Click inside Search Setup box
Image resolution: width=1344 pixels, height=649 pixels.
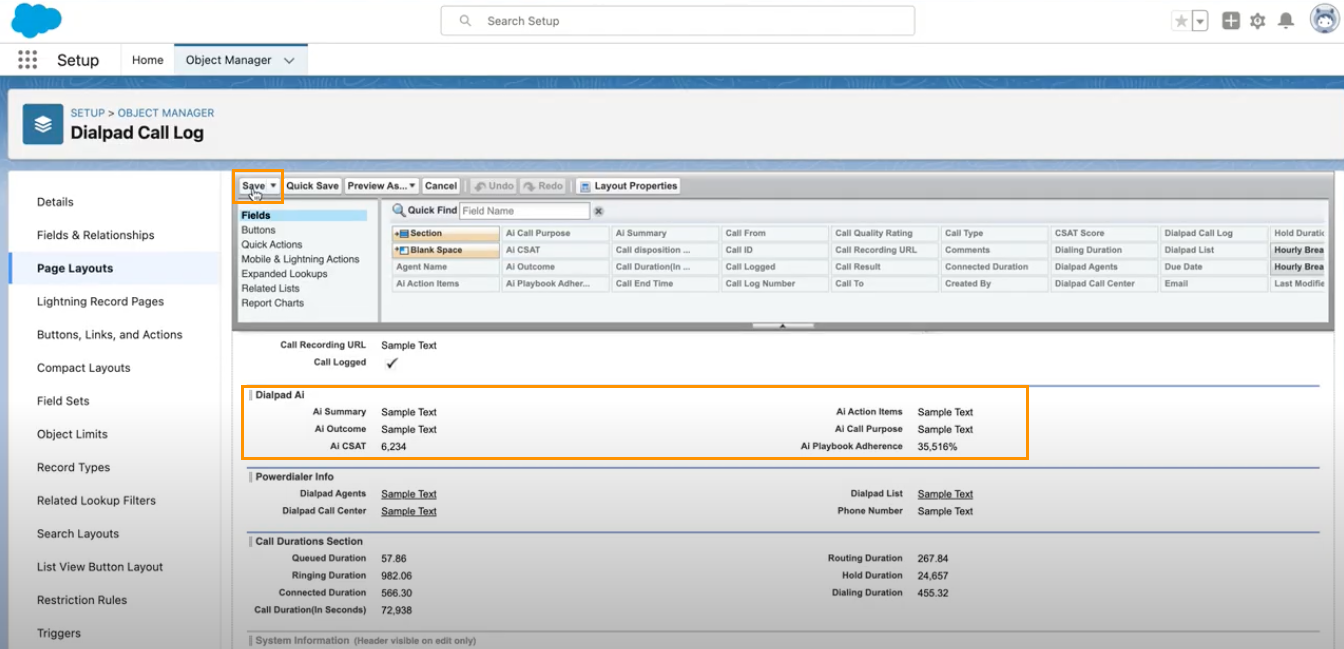678,21
